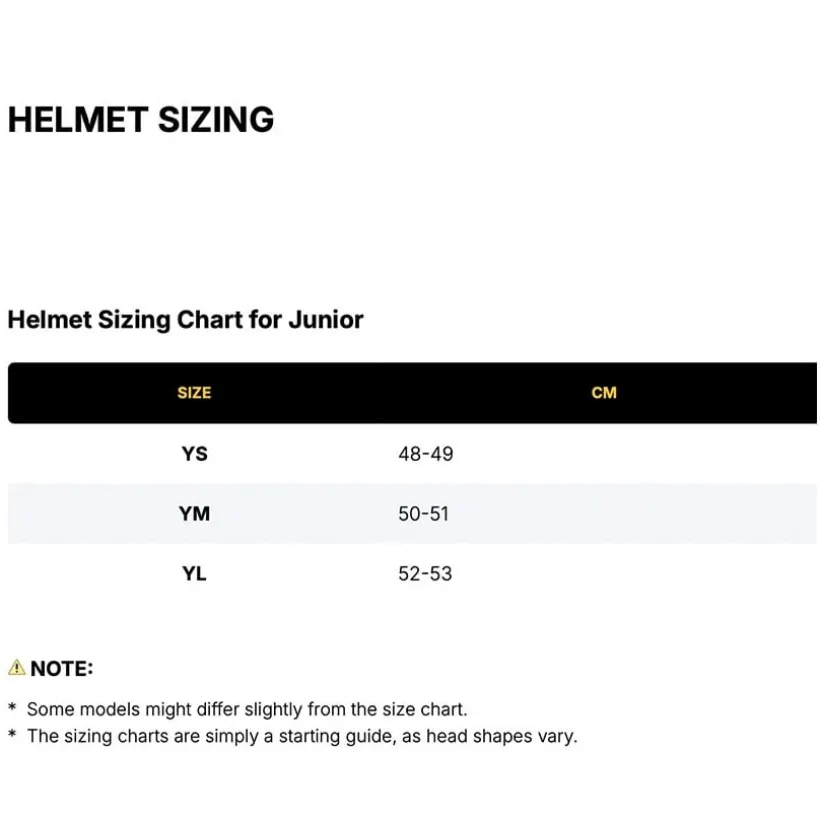The image size is (820, 820).
Task: Click the NOTE: label
Action: tap(62, 668)
